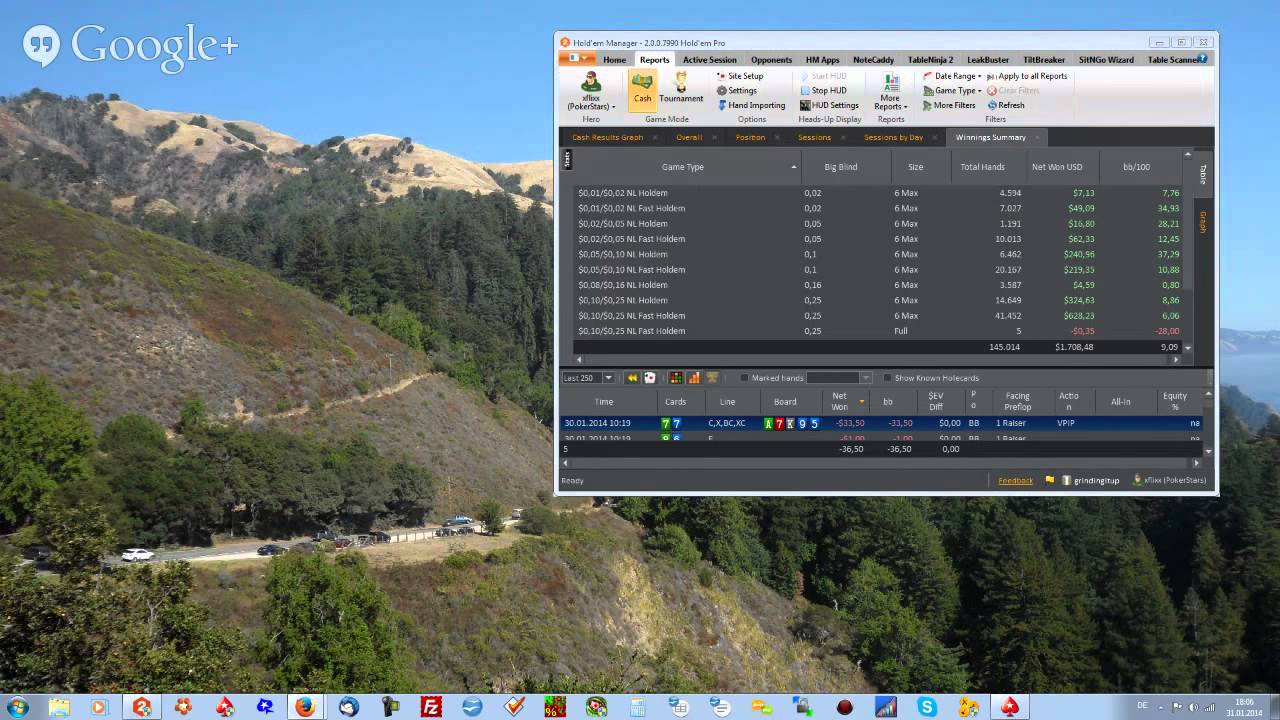The image size is (1280, 720).
Task: Open the vertical Graph side tab
Action: (x=1203, y=222)
